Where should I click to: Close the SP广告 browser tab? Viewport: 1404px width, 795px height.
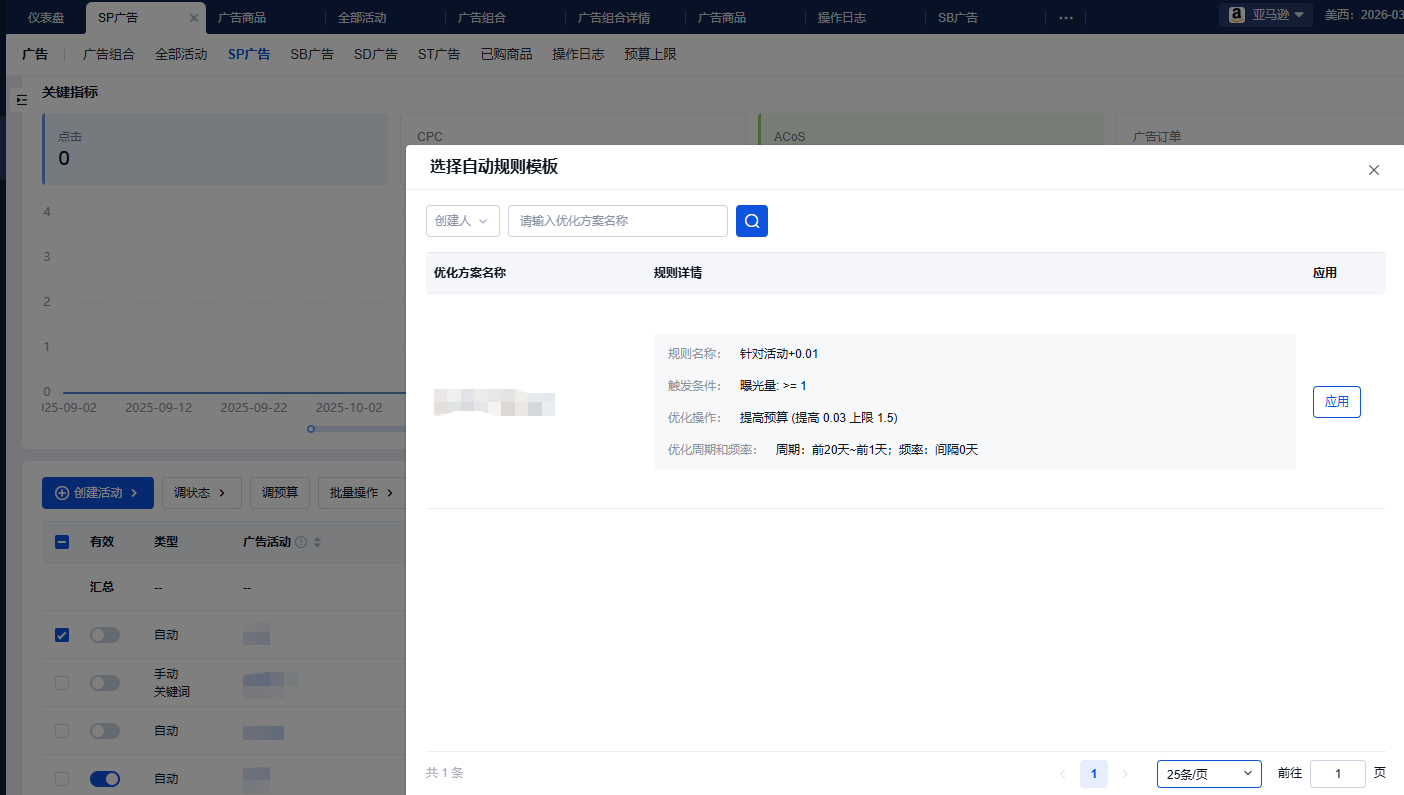click(x=194, y=18)
